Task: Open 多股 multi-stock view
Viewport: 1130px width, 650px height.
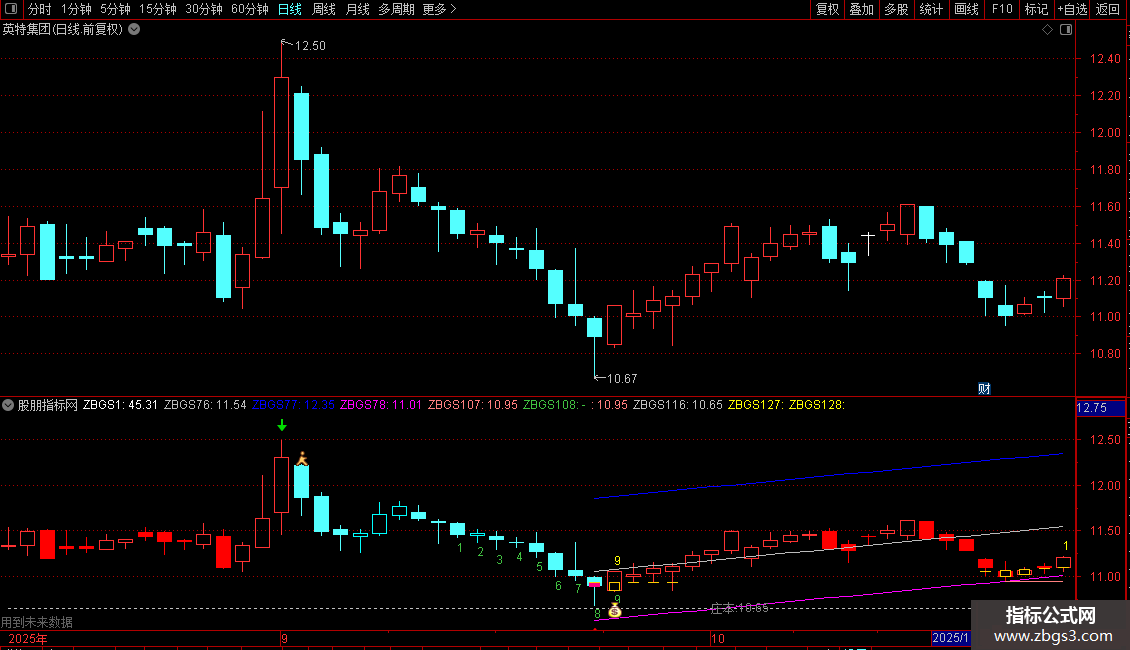Action: pos(896,9)
